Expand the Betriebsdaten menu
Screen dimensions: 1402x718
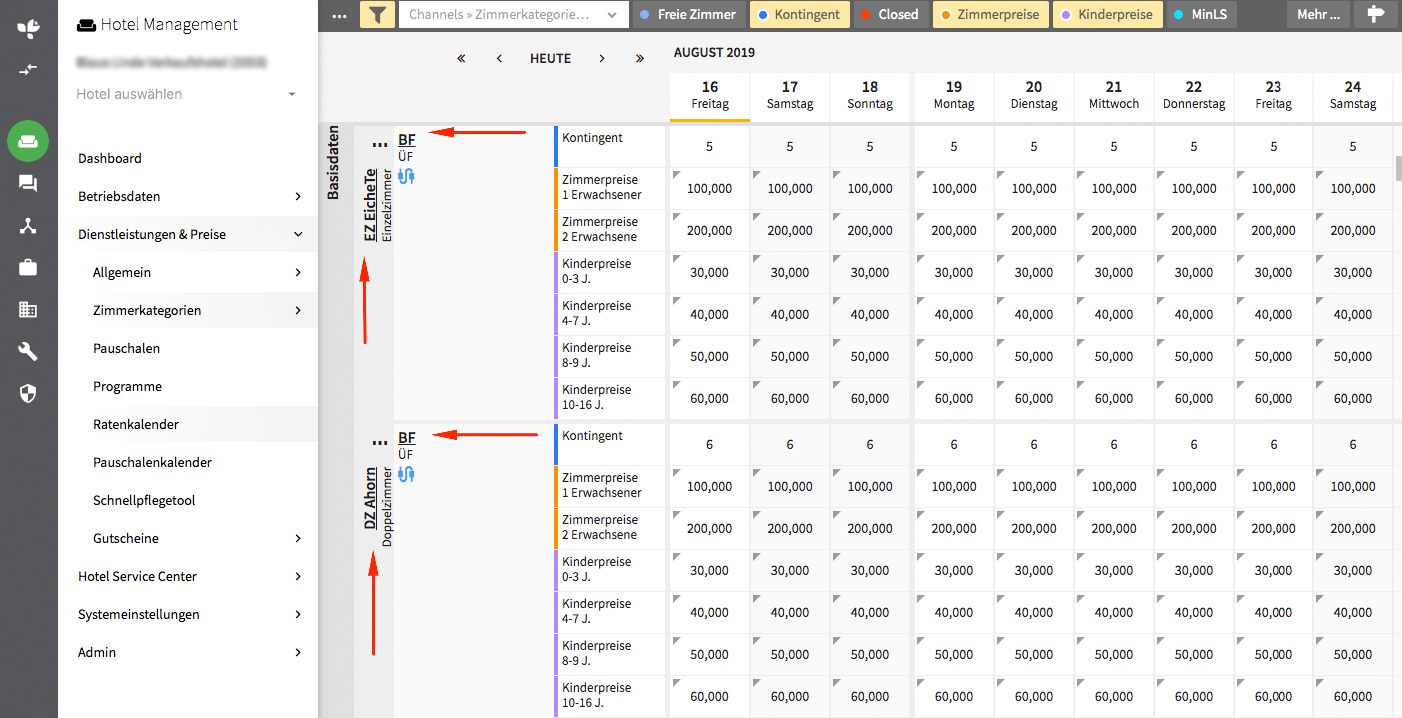point(188,196)
